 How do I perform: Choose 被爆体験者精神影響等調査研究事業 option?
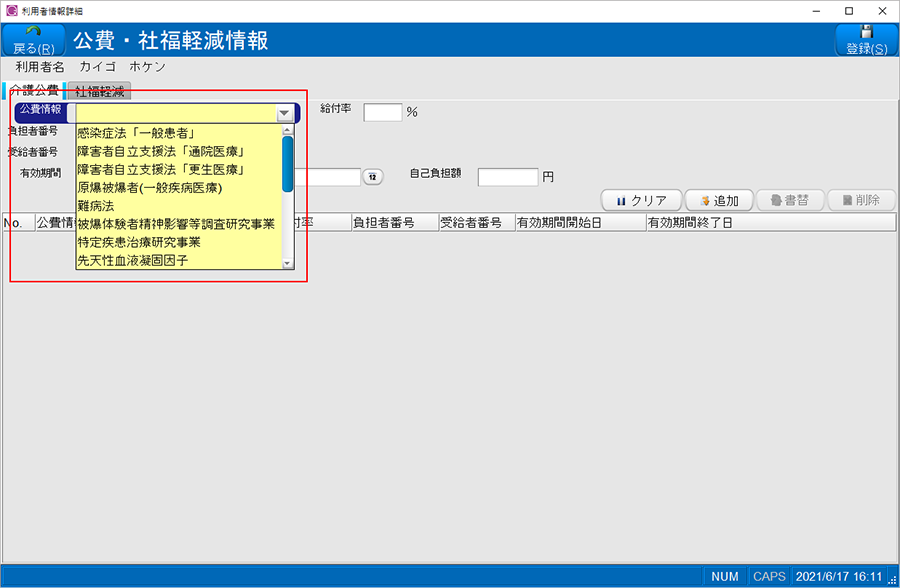pos(176,224)
